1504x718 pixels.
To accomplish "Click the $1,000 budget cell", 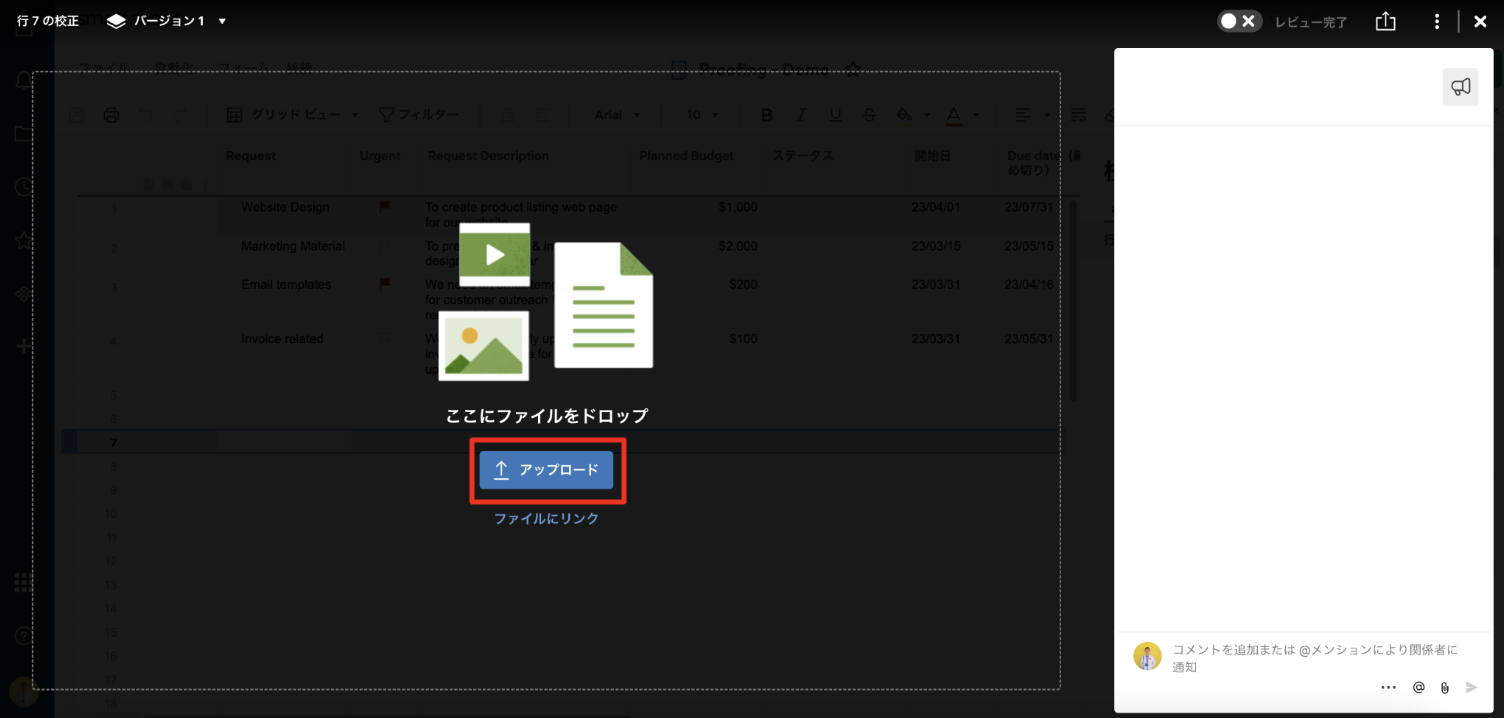I will tap(738, 207).
